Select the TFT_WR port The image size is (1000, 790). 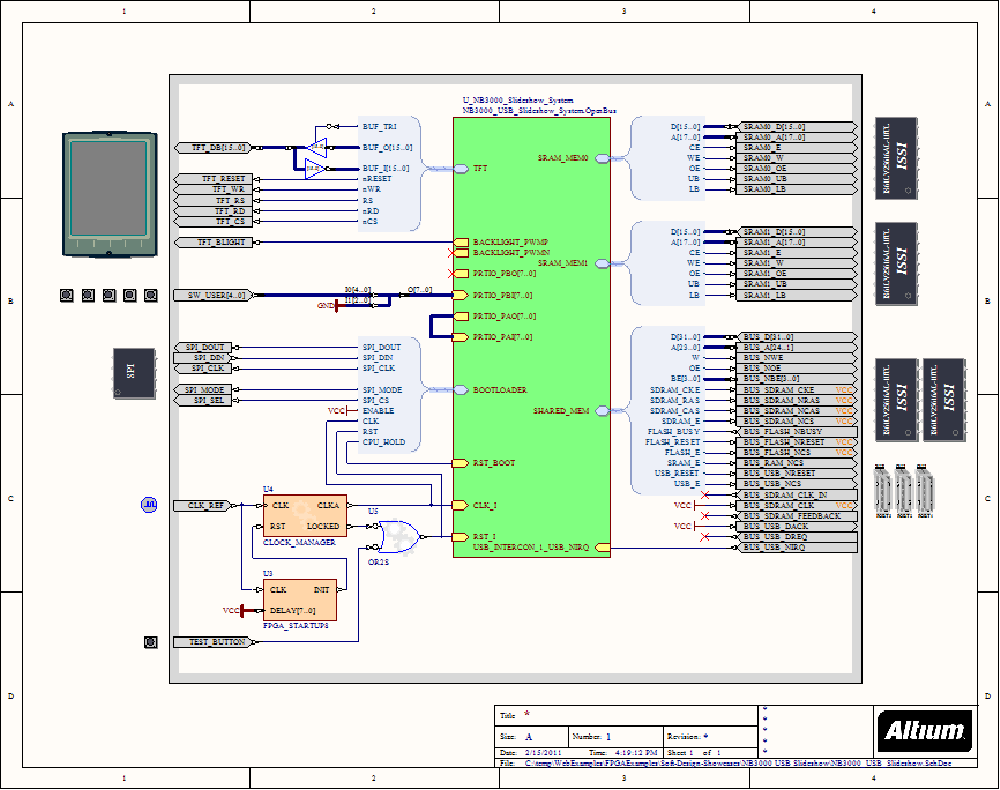point(213,189)
